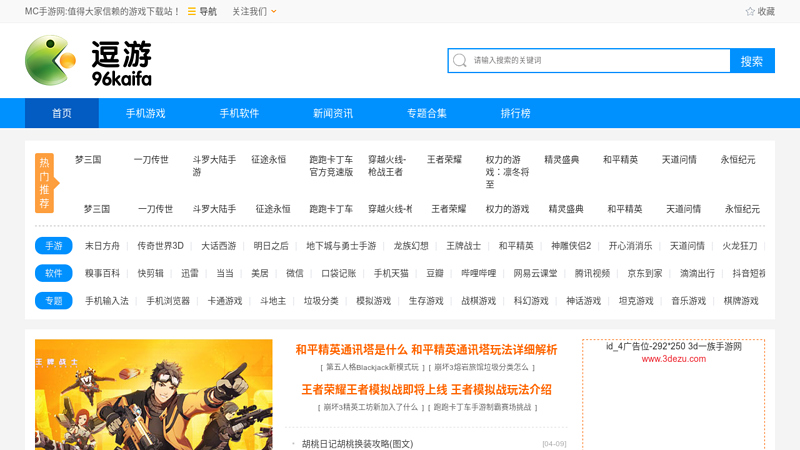
Task: Open the 传奇世界3D link
Action: pyautogui.click(x=160, y=246)
